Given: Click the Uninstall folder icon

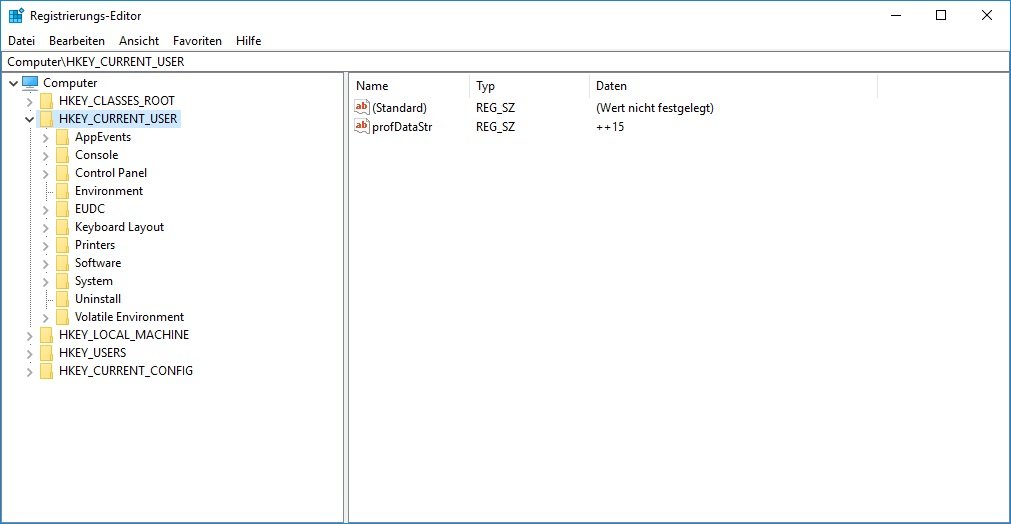Looking at the screenshot, I should coord(62,300).
